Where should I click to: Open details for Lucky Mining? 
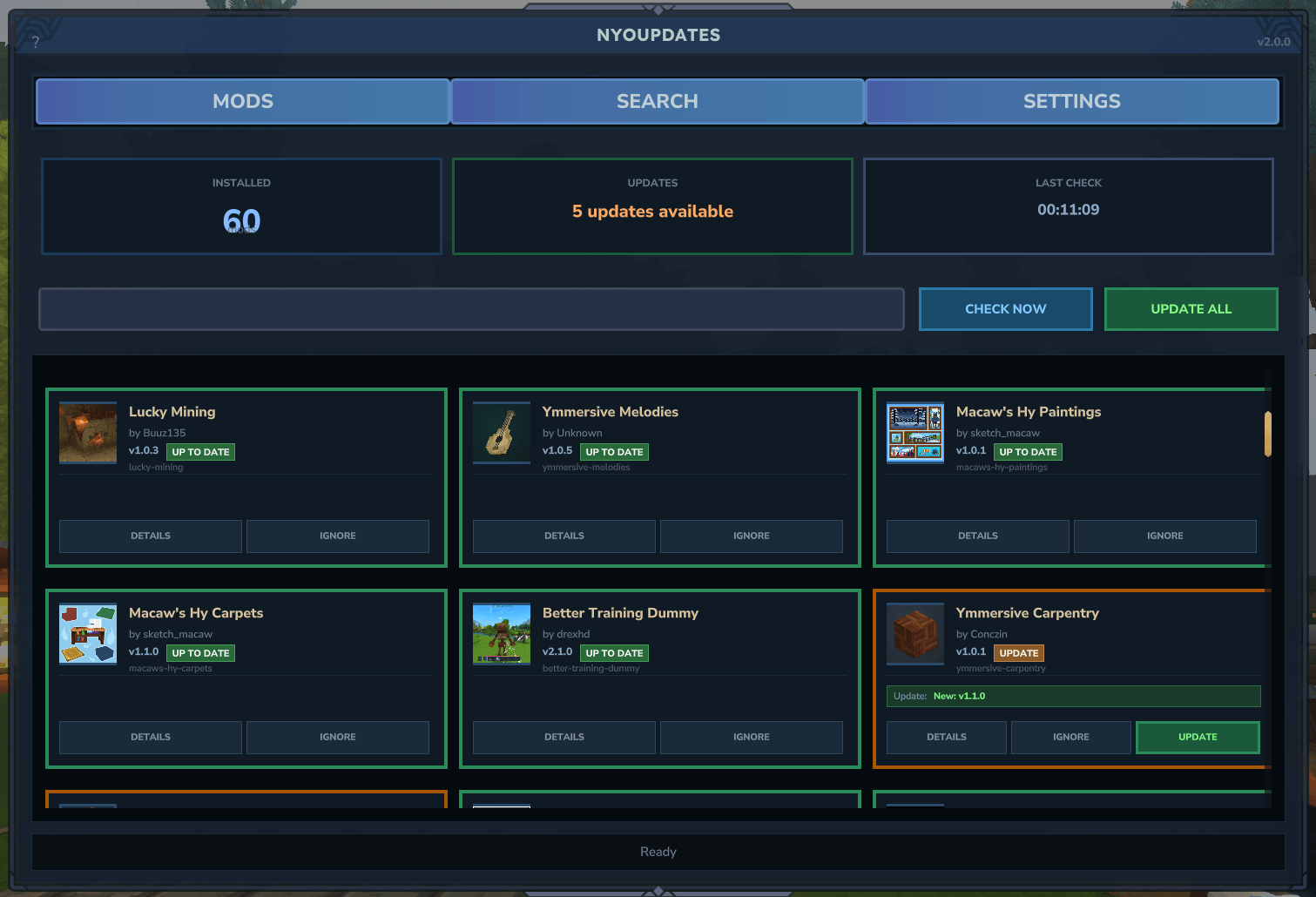(x=151, y=536)
